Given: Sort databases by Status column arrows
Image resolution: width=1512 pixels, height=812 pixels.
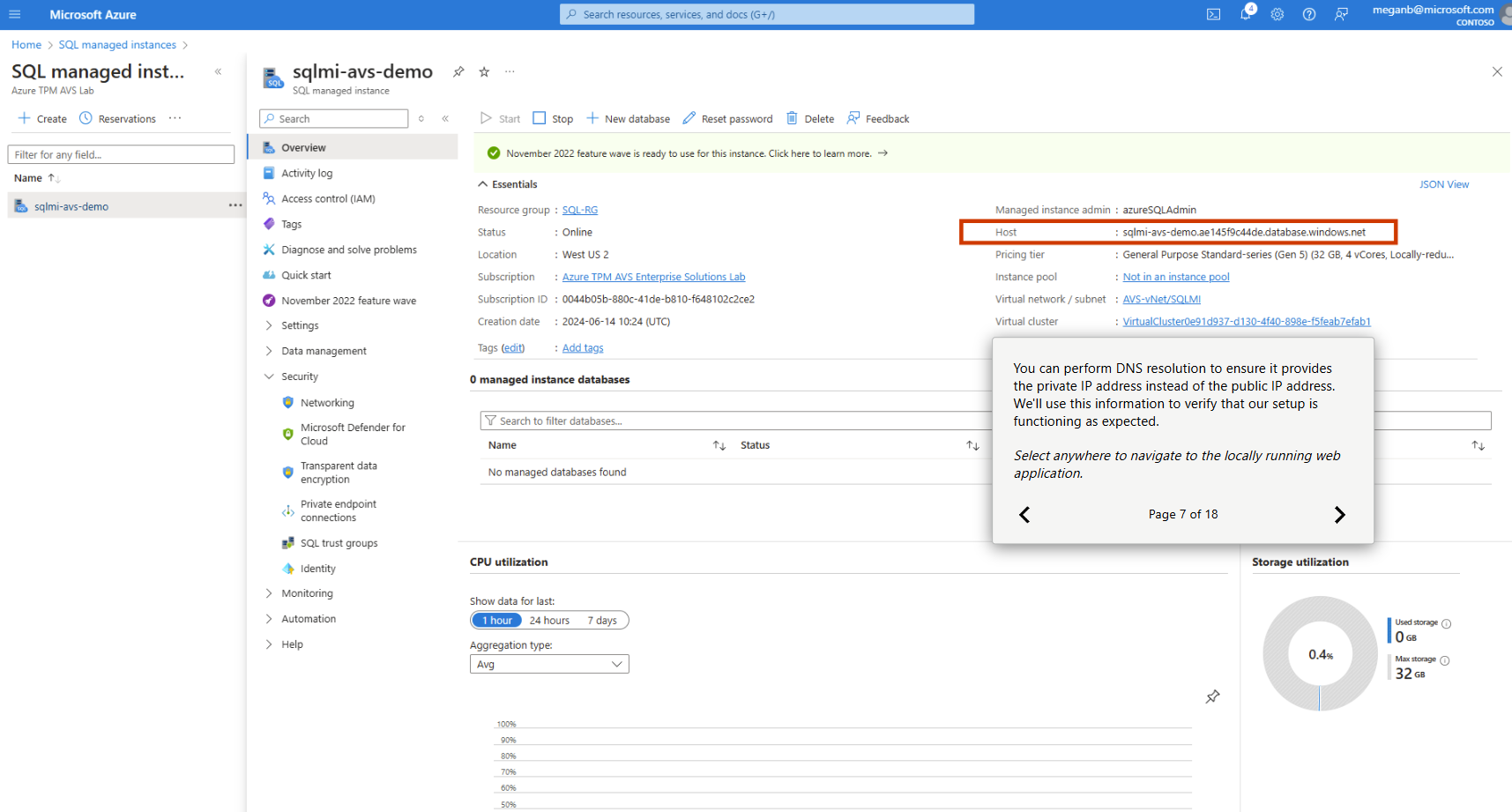Looking at the screenshot, I should tap(972, 445).
